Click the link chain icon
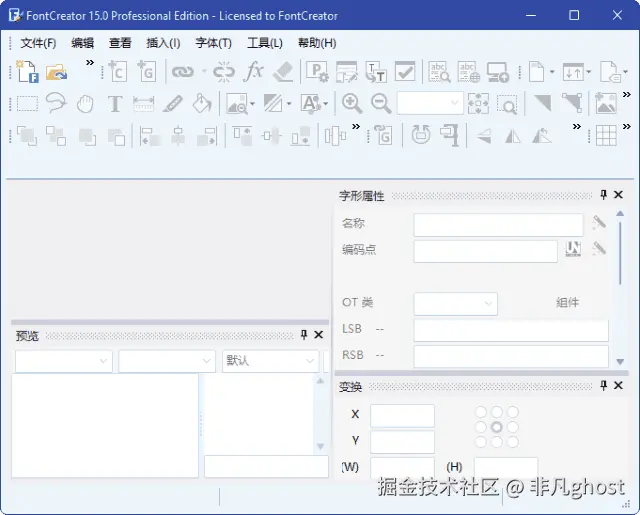640x515 pixels. point(182,72)
